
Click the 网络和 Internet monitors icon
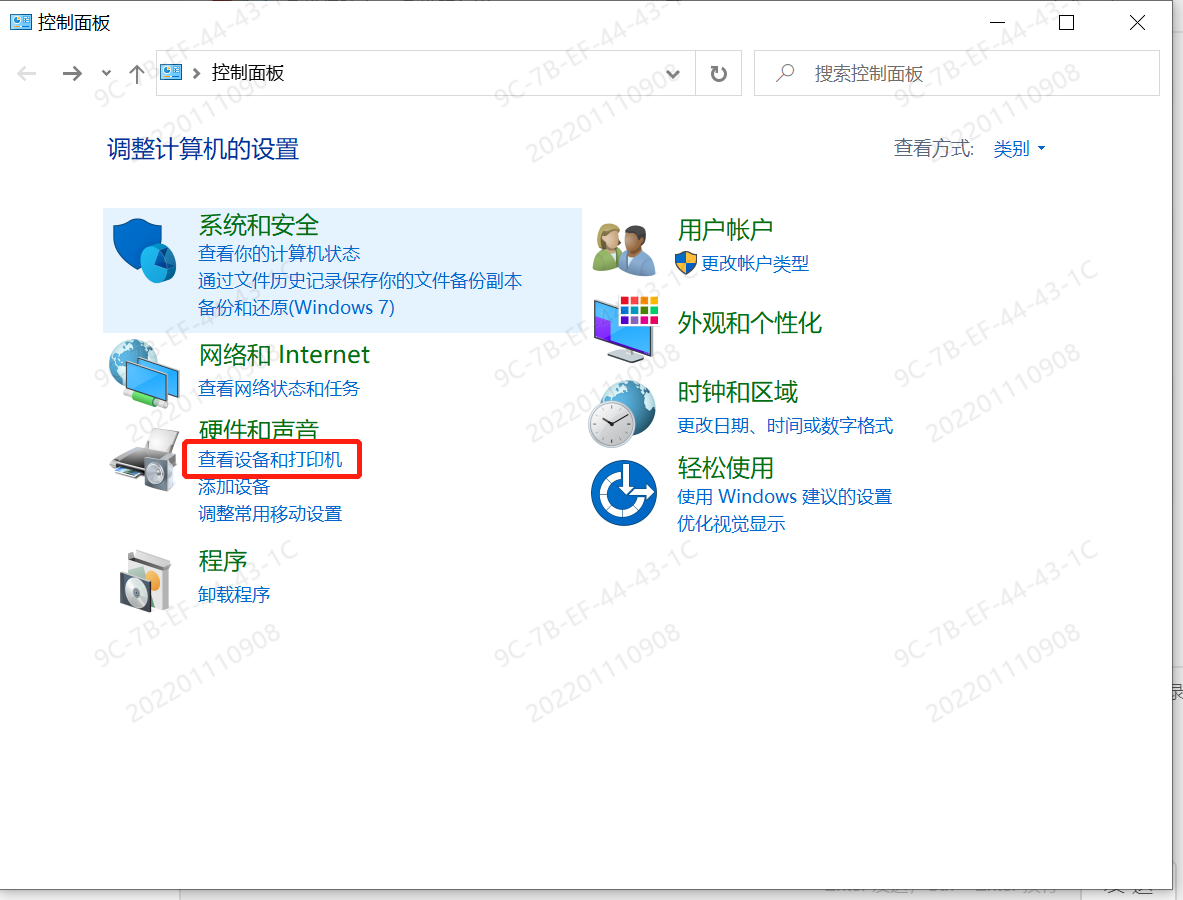(x=144, y=375)
